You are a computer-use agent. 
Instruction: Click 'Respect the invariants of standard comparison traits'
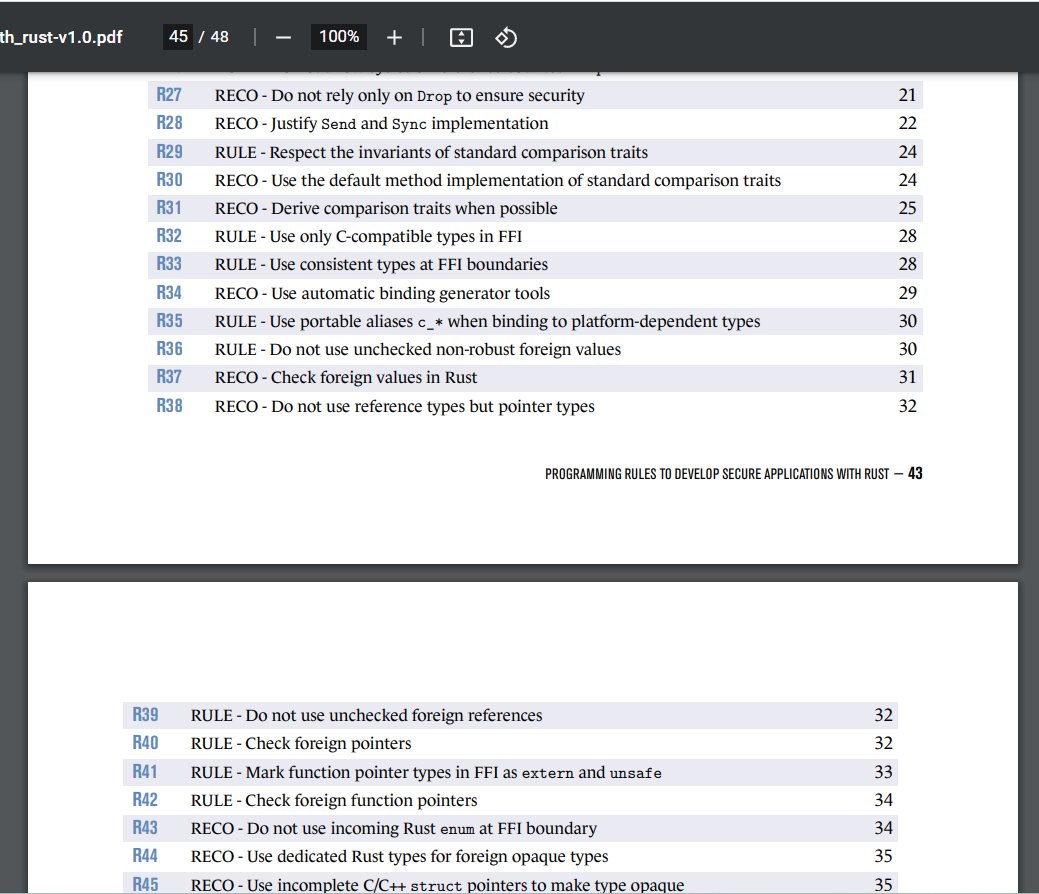[431, 152]
